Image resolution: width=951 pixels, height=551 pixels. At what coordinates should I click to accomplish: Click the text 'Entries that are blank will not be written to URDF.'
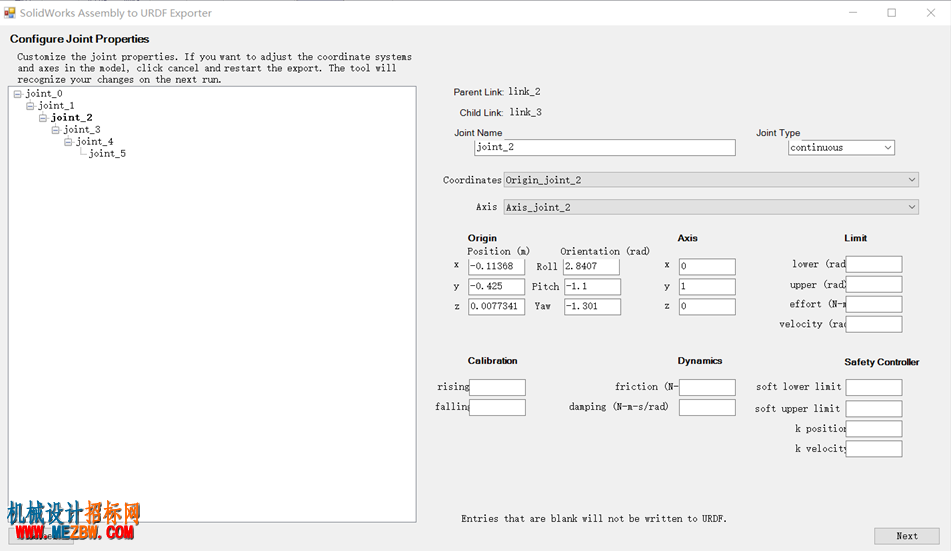click(x=594, y=519)
